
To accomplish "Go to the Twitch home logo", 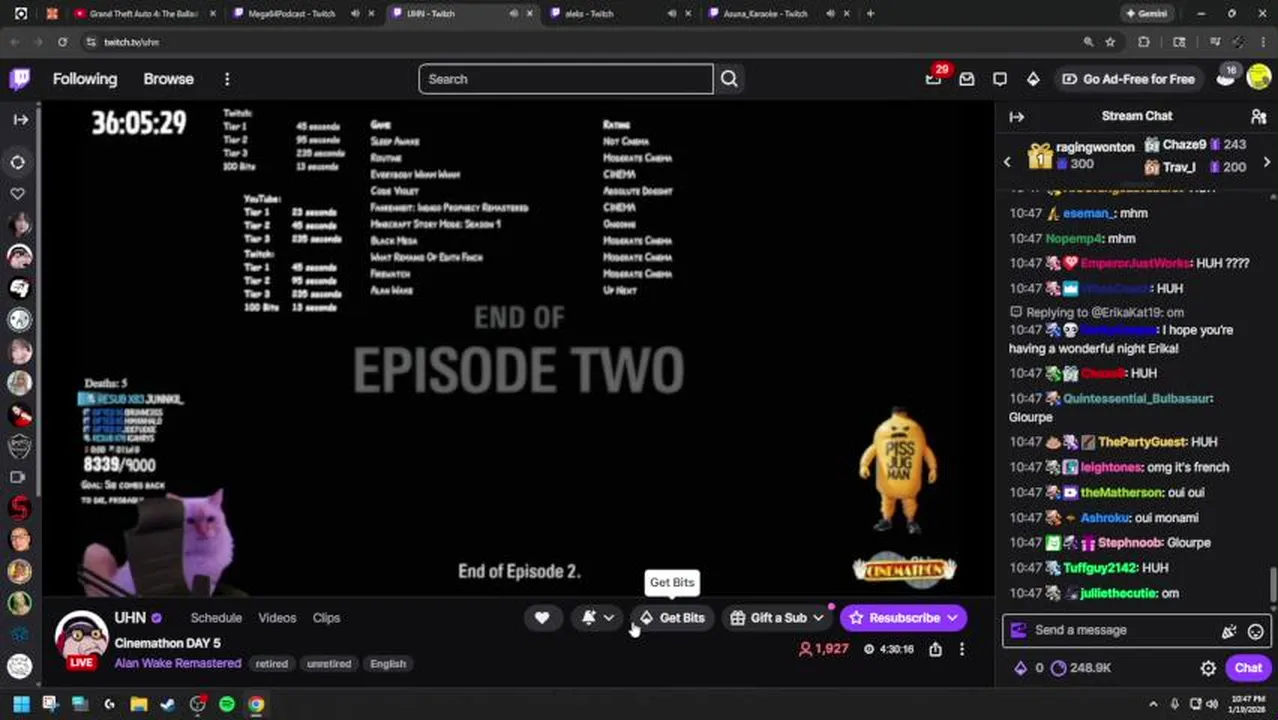I will (x=19, y=79).
